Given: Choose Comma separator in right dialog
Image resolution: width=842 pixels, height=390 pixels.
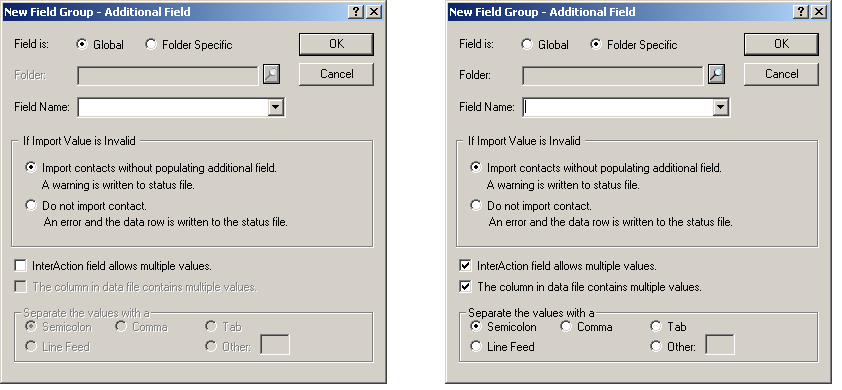Looking at the screenshot, I should [x=565, y=327].
